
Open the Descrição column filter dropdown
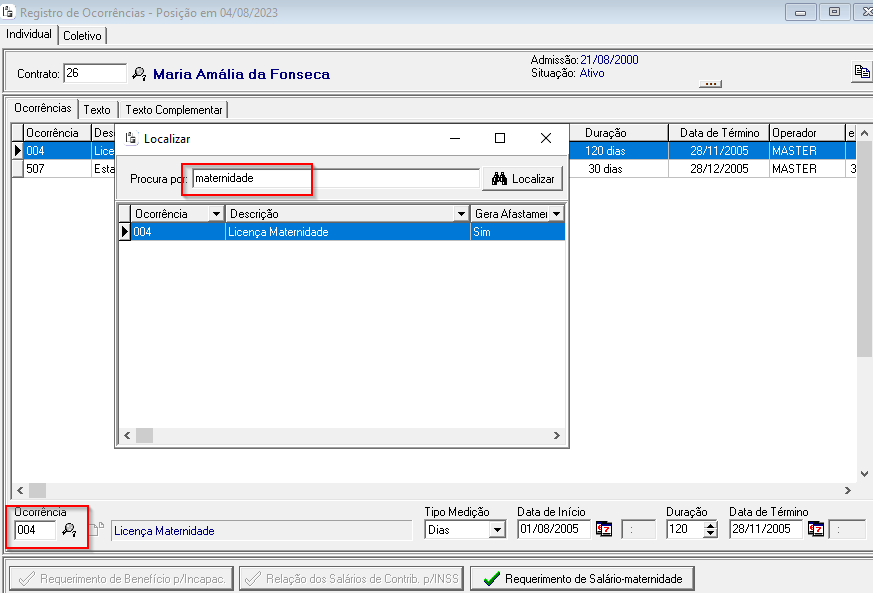(460, 214)
